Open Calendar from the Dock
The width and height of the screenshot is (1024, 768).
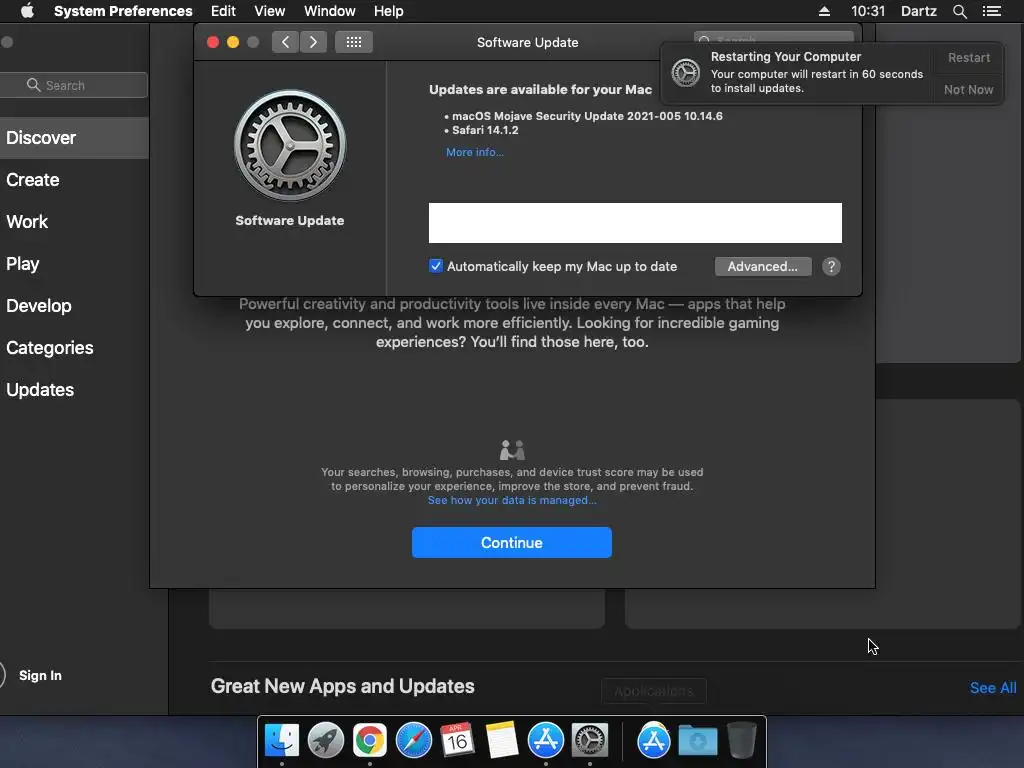[x=457, y=741]
